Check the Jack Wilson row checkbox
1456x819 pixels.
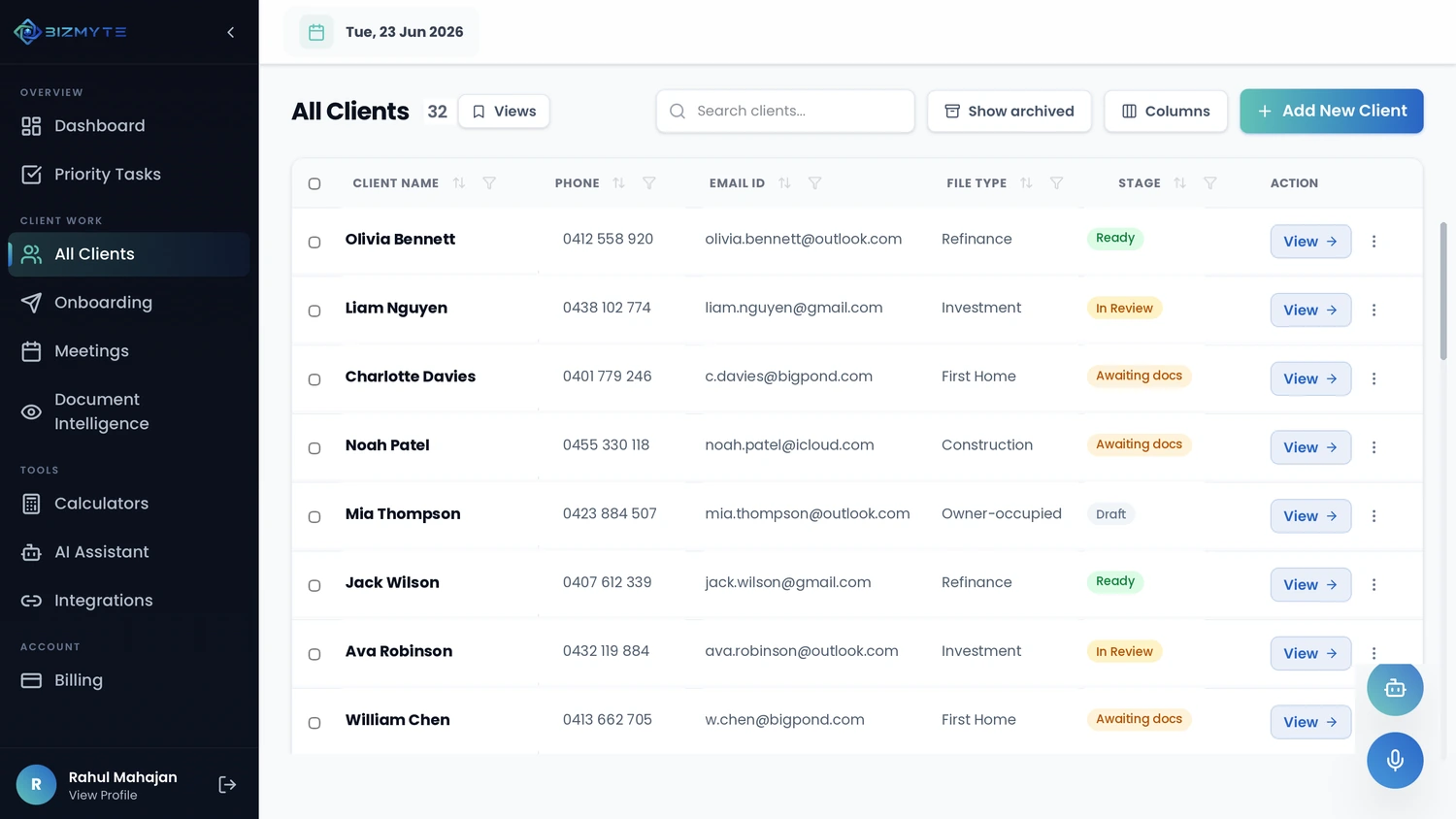click(314, 585)
